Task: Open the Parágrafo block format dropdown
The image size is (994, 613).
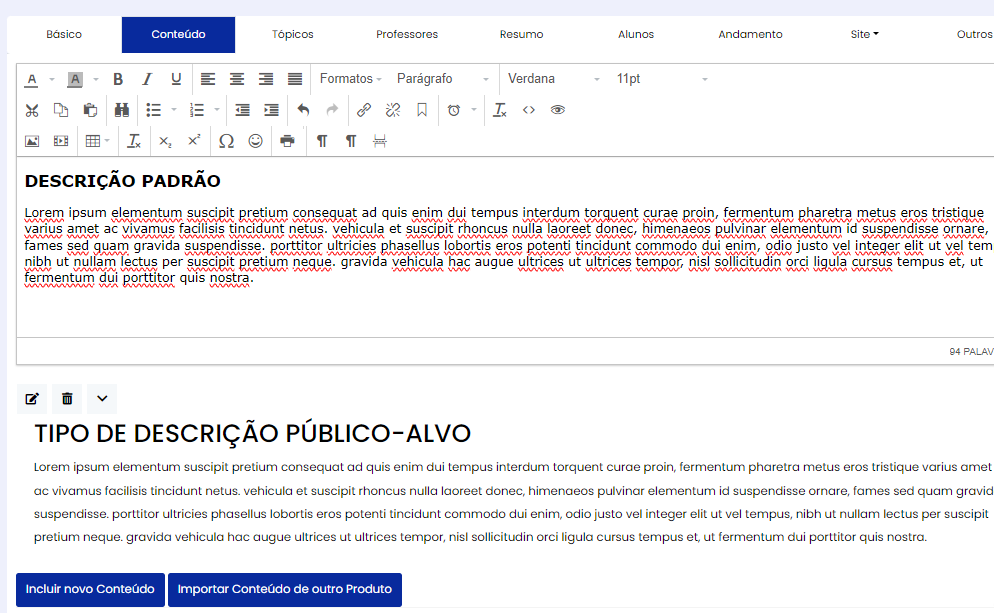Action: 443,79
